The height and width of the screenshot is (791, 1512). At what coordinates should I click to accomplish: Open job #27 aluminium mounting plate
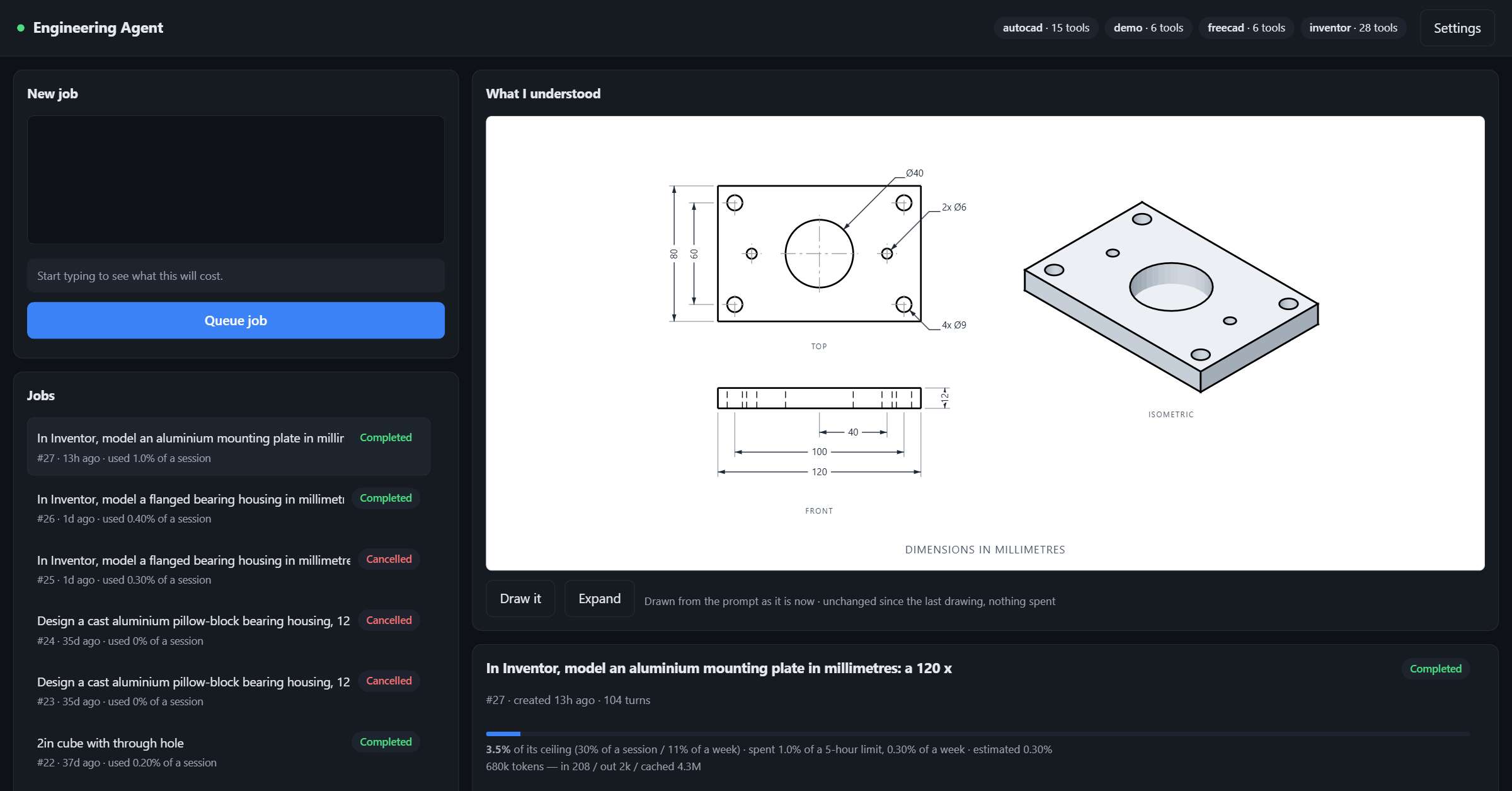coord(229,447)
